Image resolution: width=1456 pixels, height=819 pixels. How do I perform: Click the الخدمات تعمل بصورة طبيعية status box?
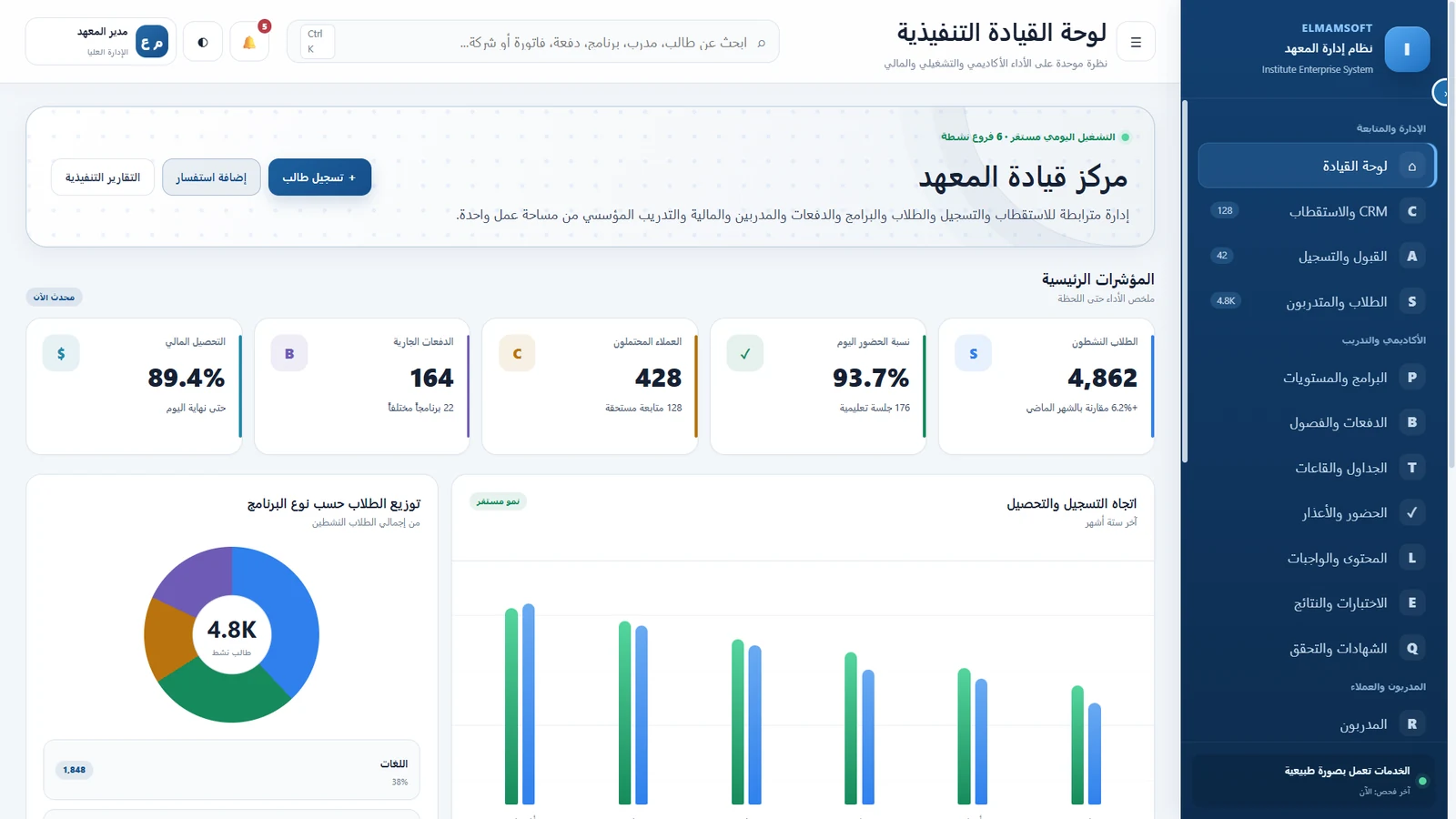[x=1313, y=780]
